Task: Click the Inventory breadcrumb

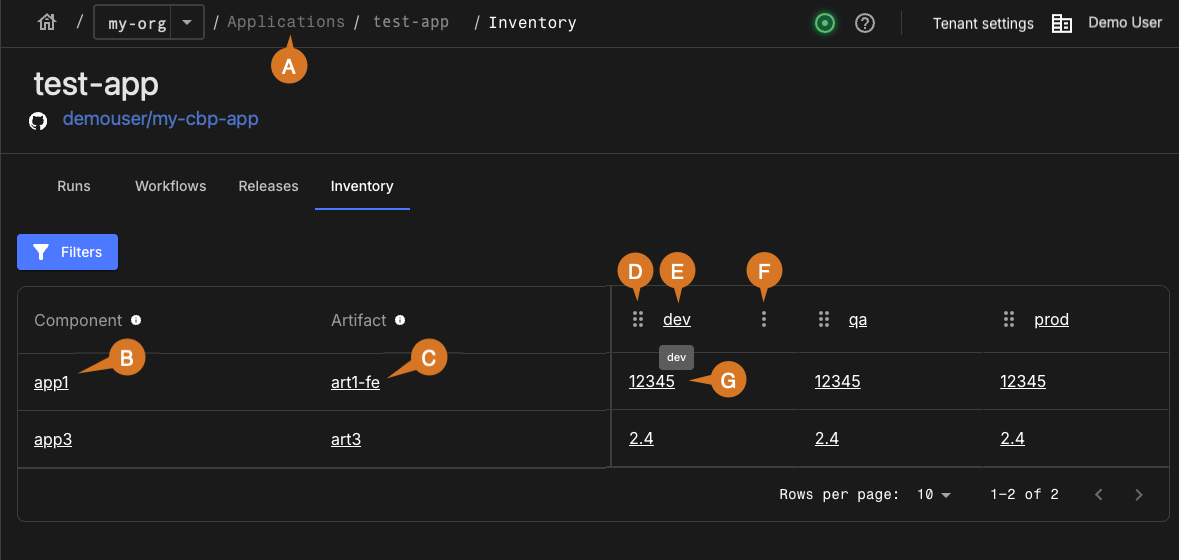Action: click(x=532, y=23)
